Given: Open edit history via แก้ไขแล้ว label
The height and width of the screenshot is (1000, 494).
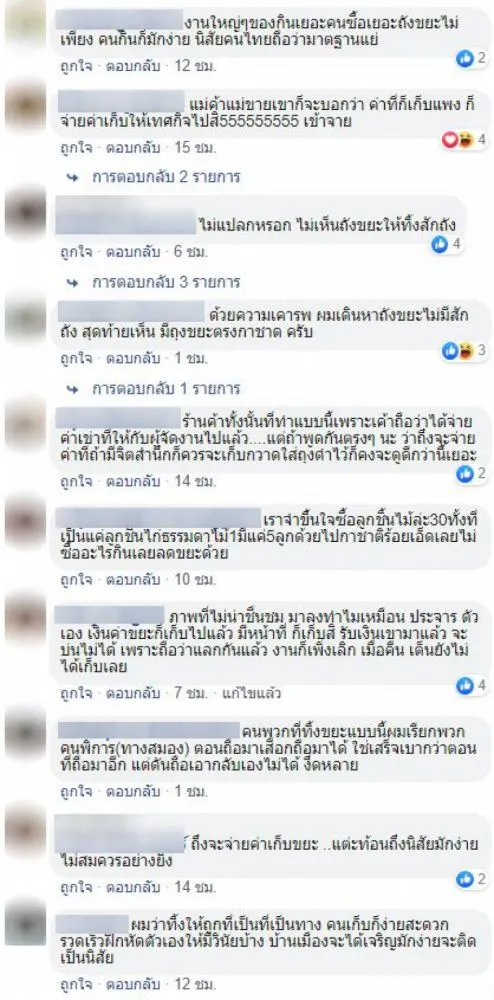Looking at the screenshot, I should click(x=242, y=692).
